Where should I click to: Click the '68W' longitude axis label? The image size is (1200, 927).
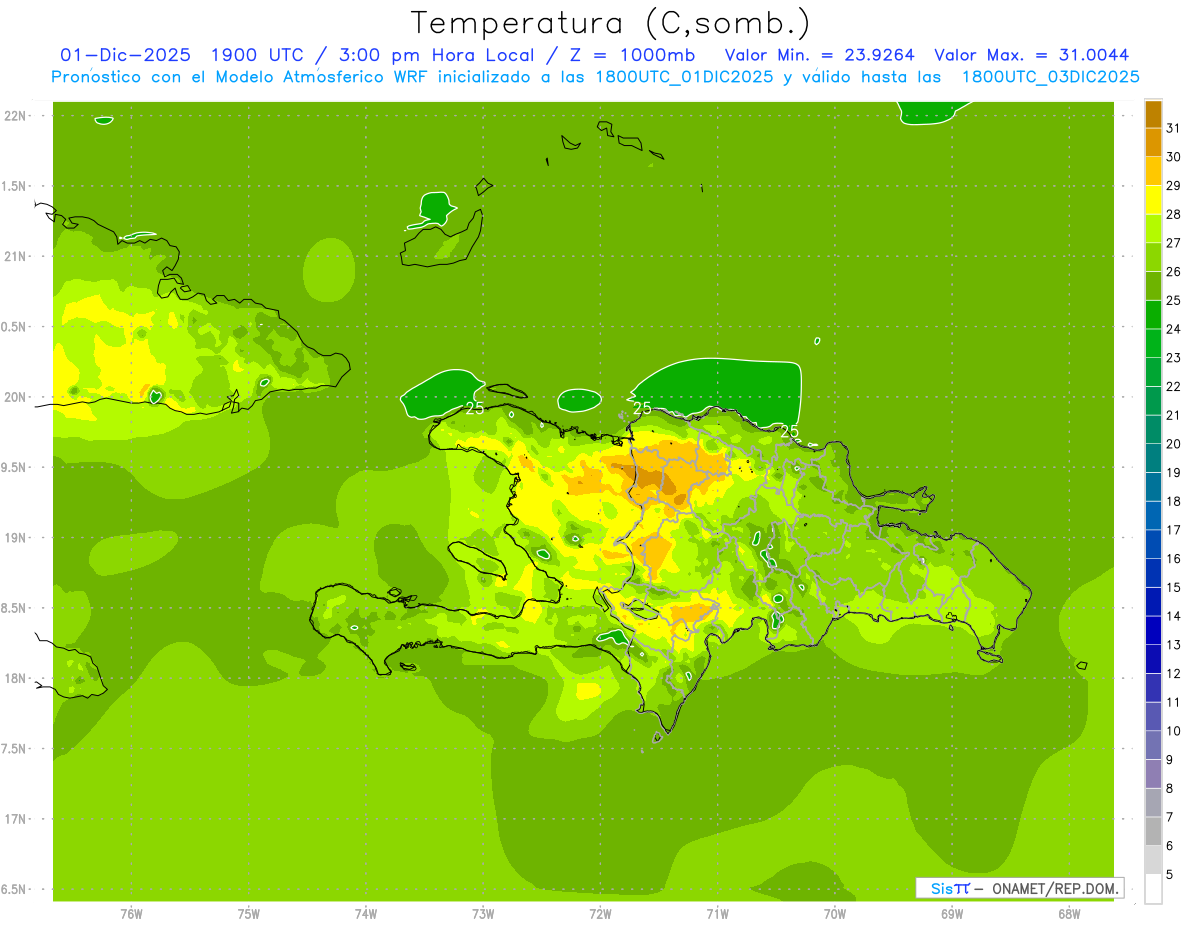pyautogui.click(x=1069, y=914)
